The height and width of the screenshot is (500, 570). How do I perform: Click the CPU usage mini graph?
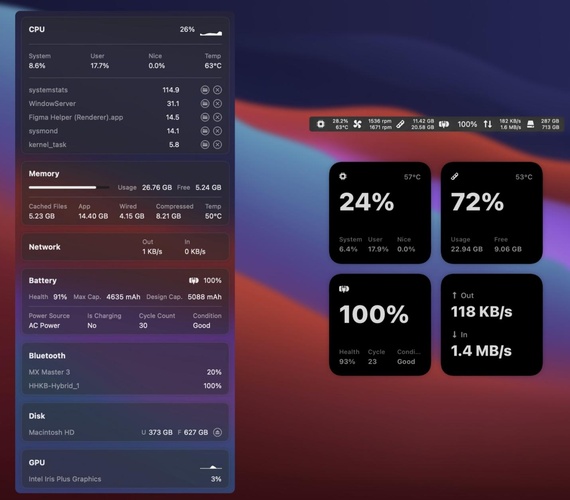pyautogui.click(x=211, y=33)
